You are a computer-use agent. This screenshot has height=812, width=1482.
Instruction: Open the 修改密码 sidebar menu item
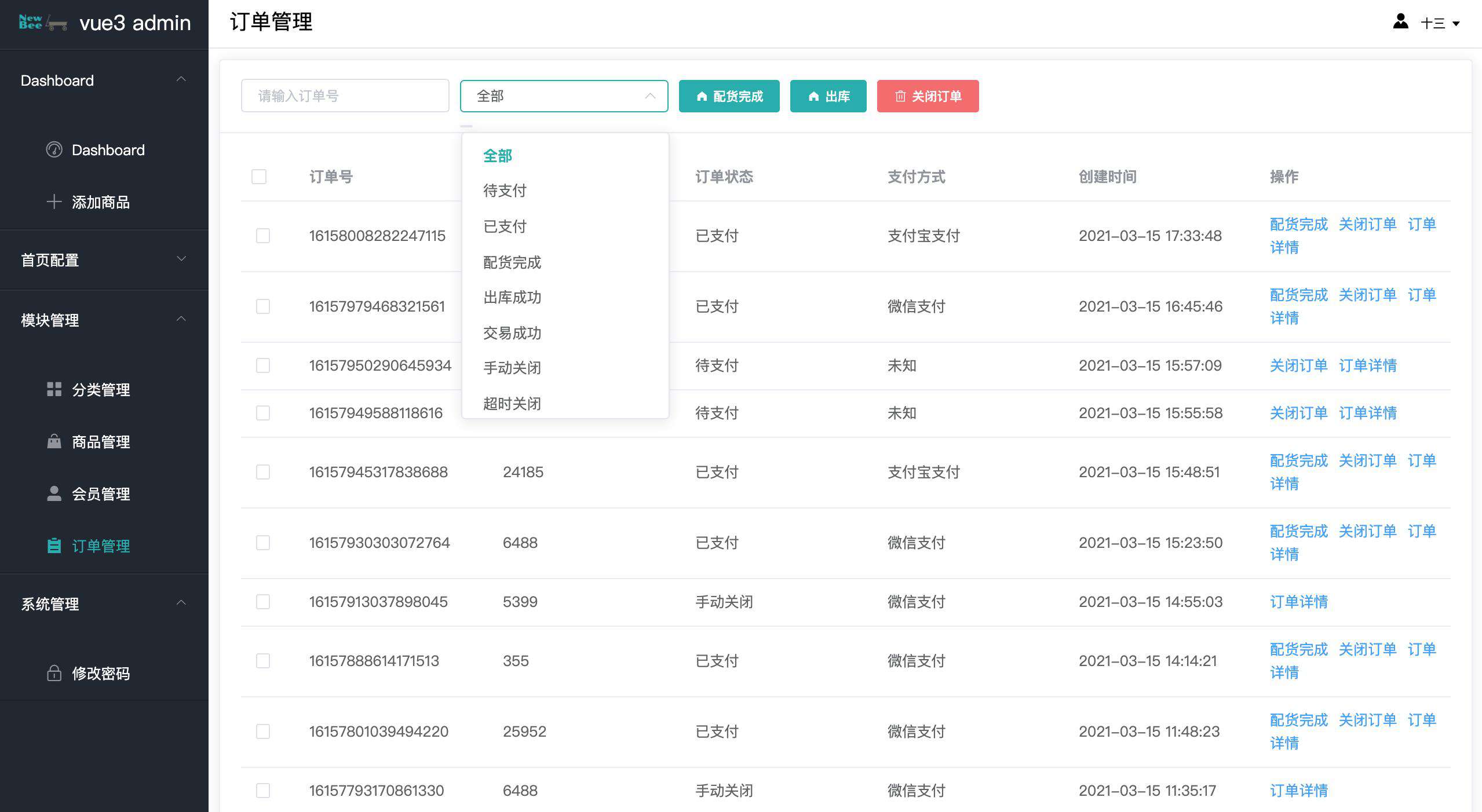click(x=104, y=673)
